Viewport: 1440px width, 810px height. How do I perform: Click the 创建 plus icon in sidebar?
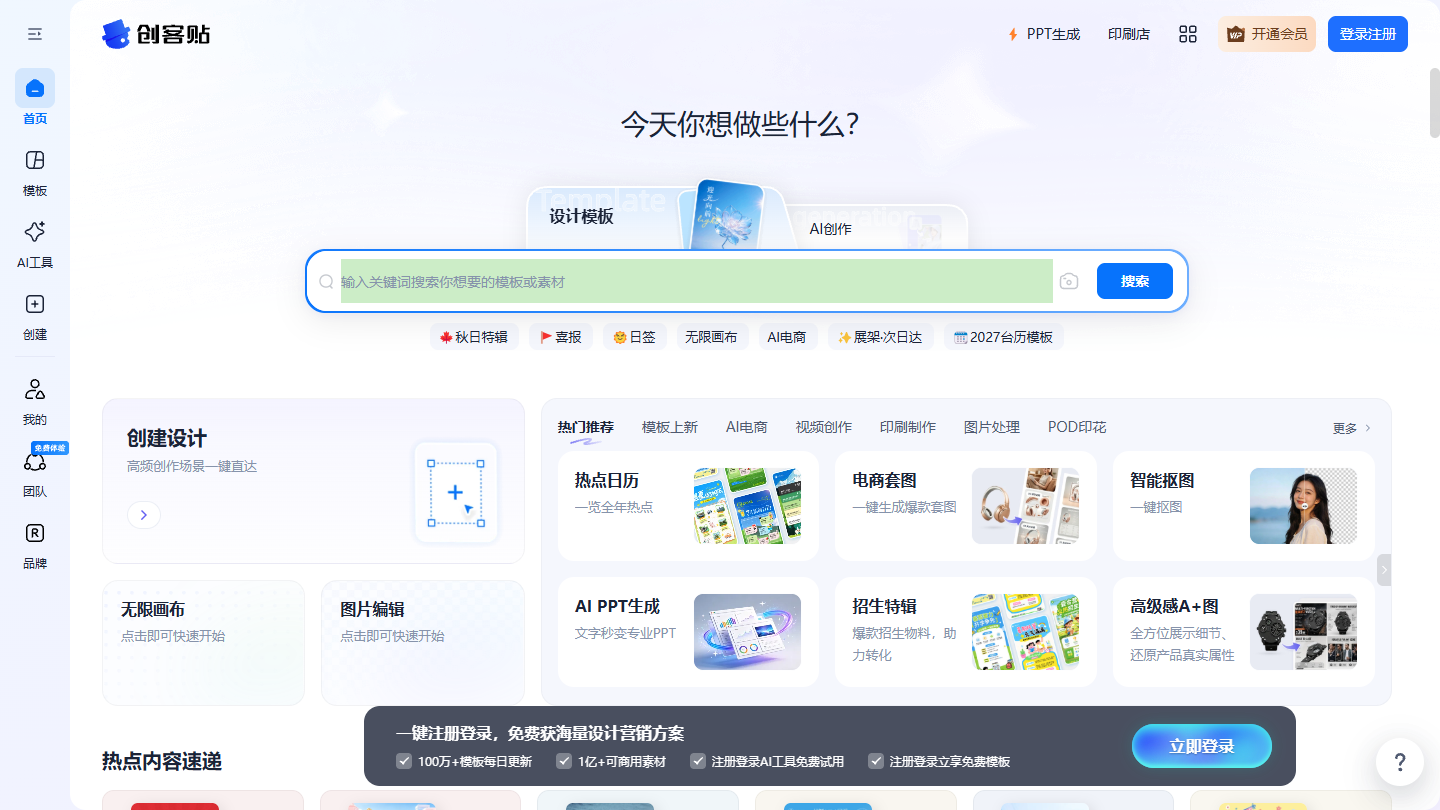point(35,304)
